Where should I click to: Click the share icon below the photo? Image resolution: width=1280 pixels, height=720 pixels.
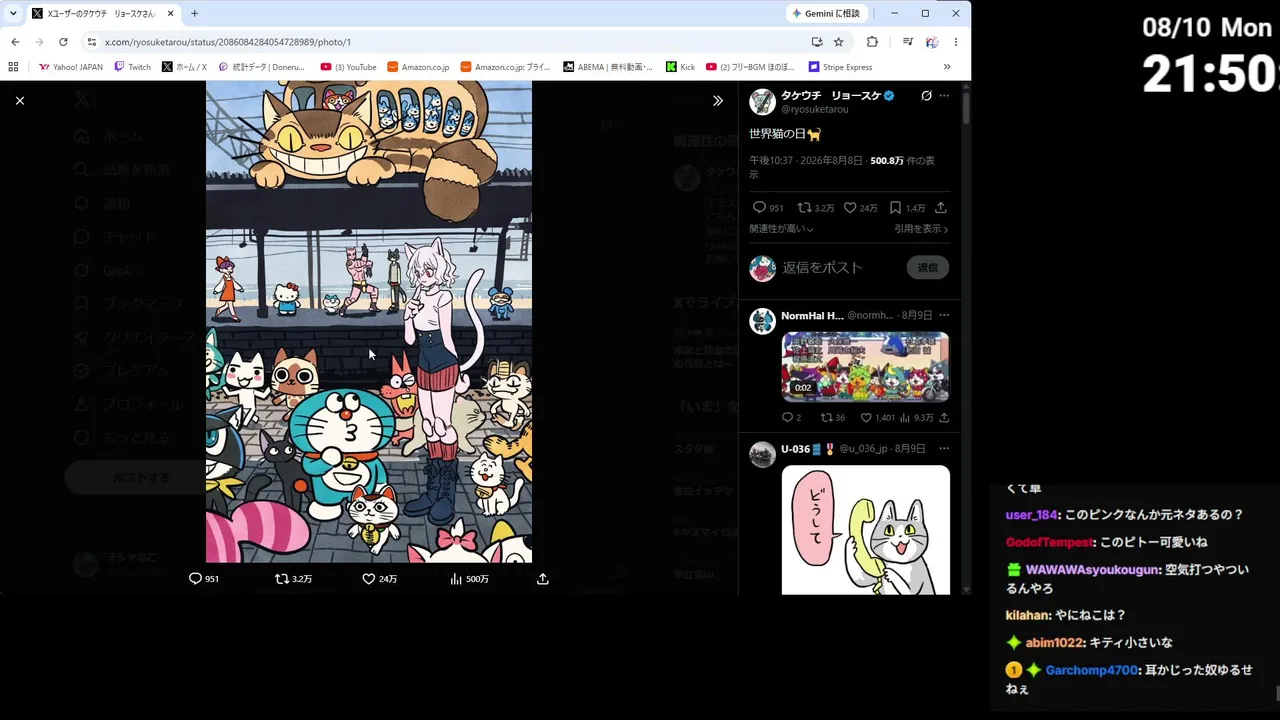(543, 579)
